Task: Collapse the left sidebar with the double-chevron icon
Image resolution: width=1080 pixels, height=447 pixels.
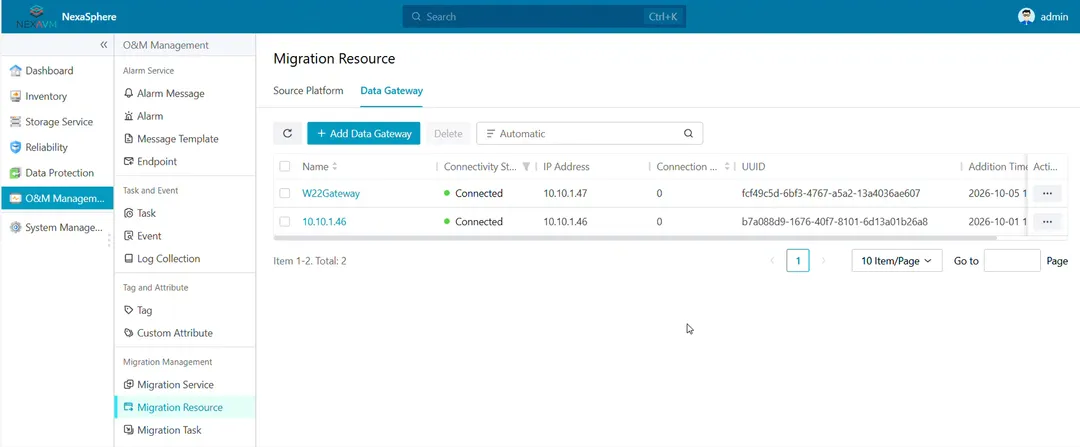Action: click(103, 45)
